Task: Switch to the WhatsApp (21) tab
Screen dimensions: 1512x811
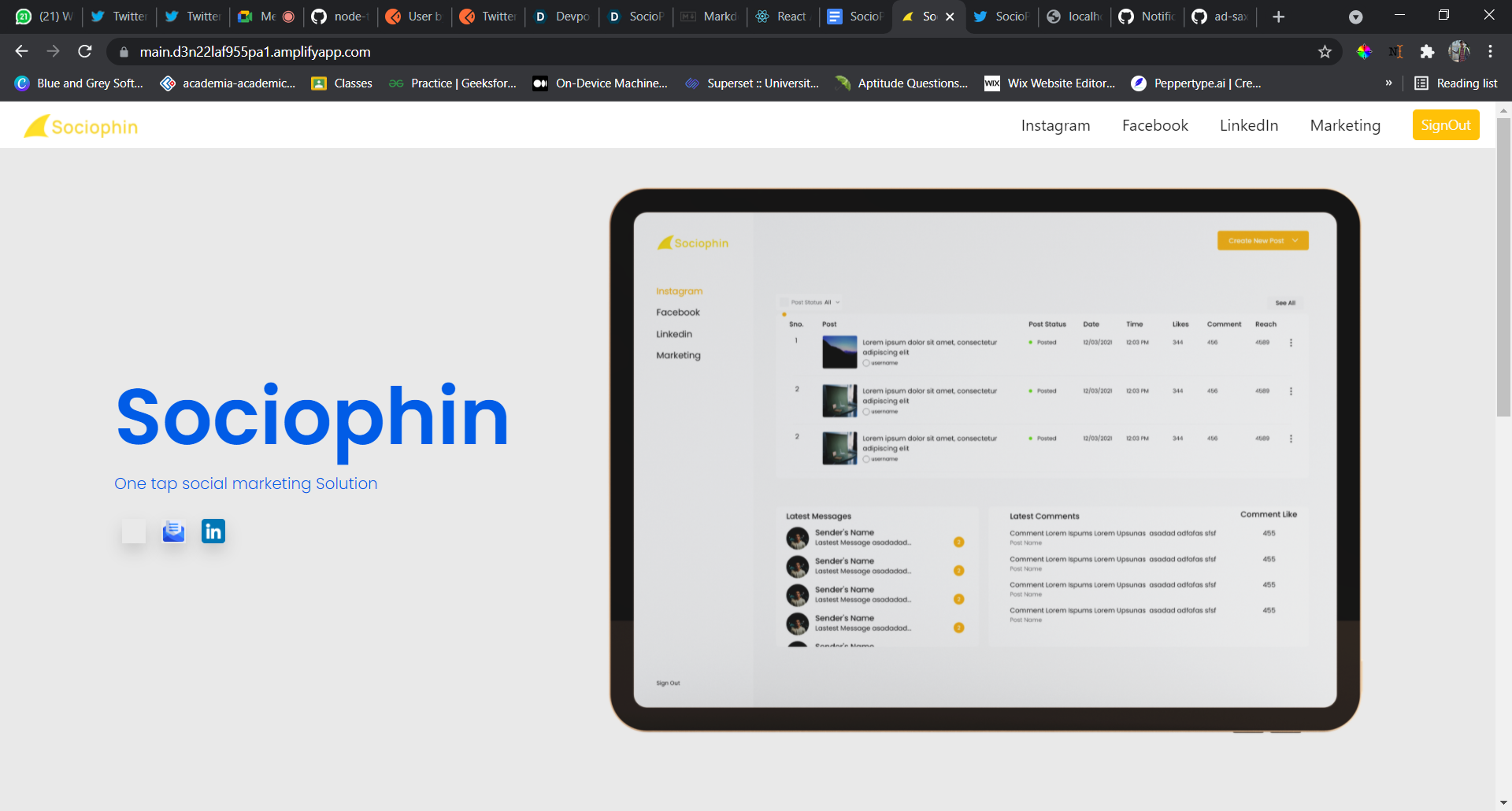Action: (44, 17)
